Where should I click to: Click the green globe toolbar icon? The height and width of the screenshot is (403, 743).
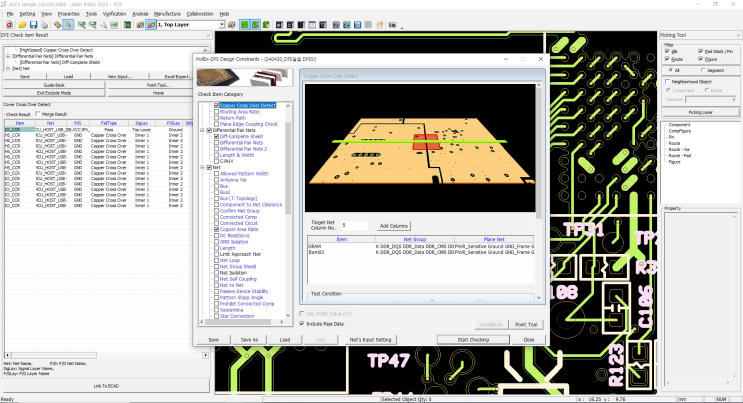pos(266,25)
